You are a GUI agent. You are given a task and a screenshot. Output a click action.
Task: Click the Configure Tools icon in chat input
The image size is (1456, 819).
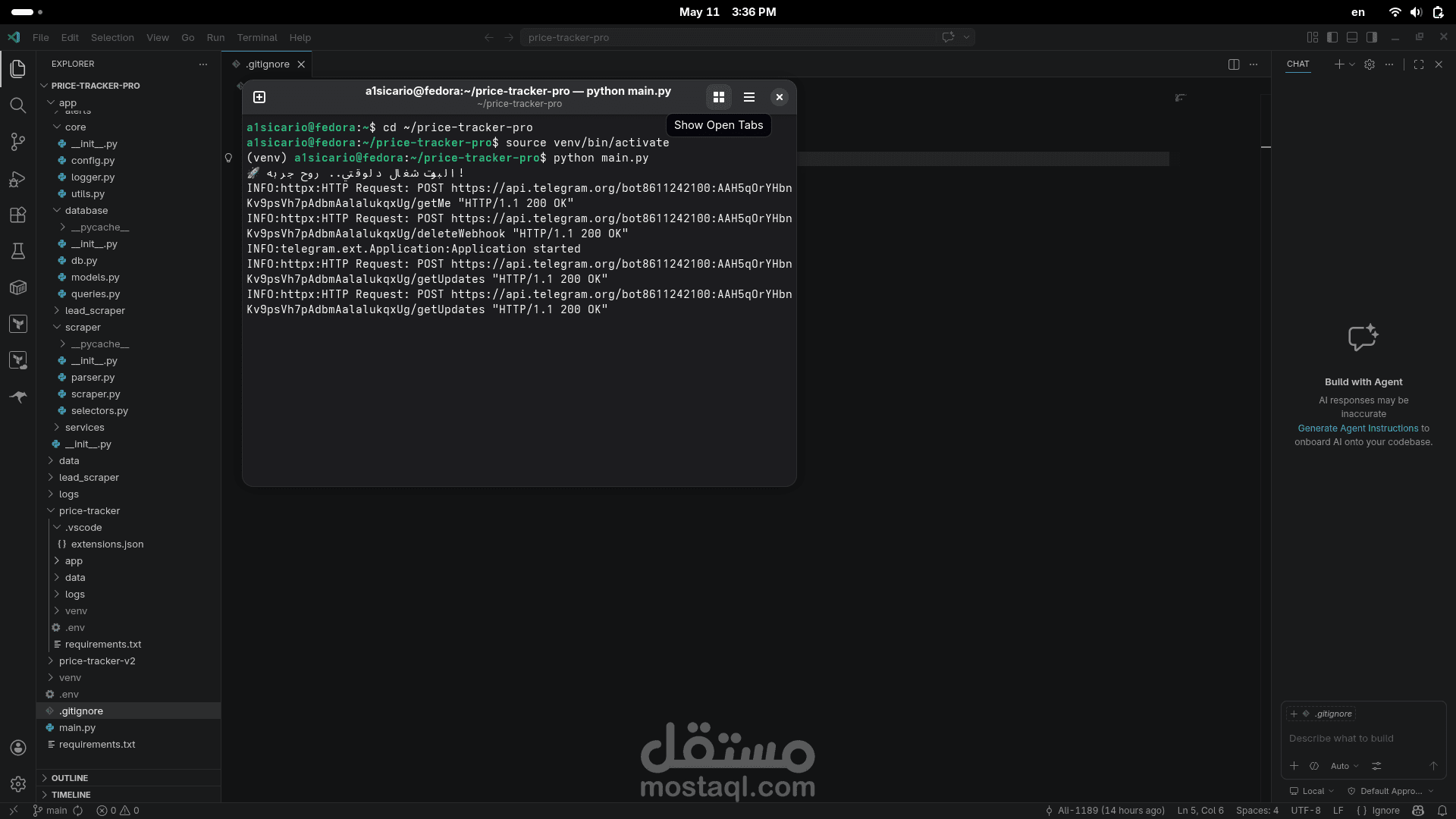[x=1376, y=766]
